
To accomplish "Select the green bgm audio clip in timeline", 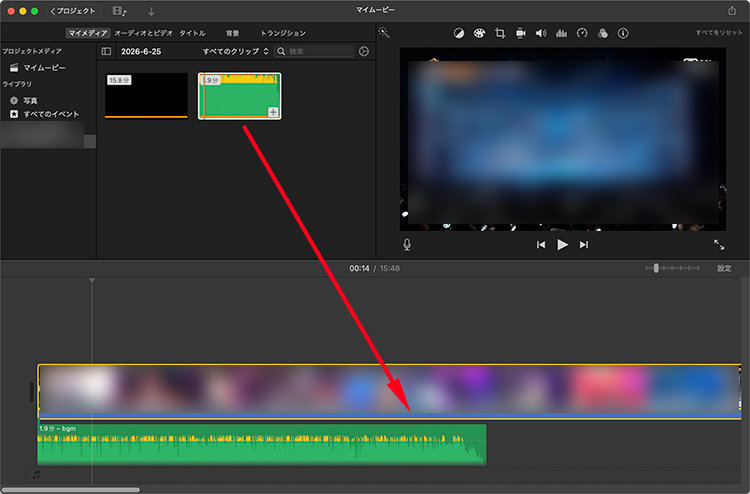I will (x=262, y=444).
